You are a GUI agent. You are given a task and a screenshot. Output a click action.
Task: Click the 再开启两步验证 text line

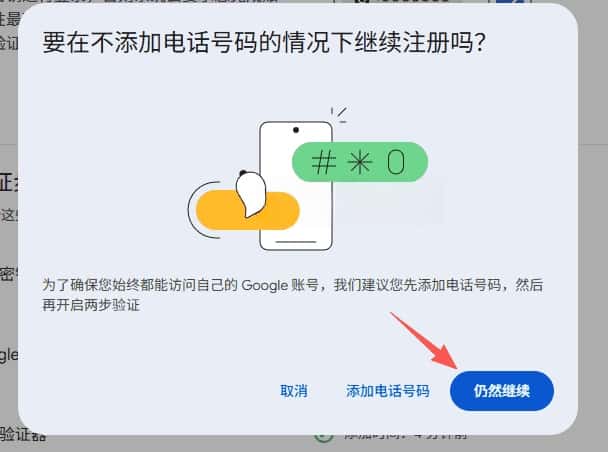pyautogui.click(x=91, y=305)
